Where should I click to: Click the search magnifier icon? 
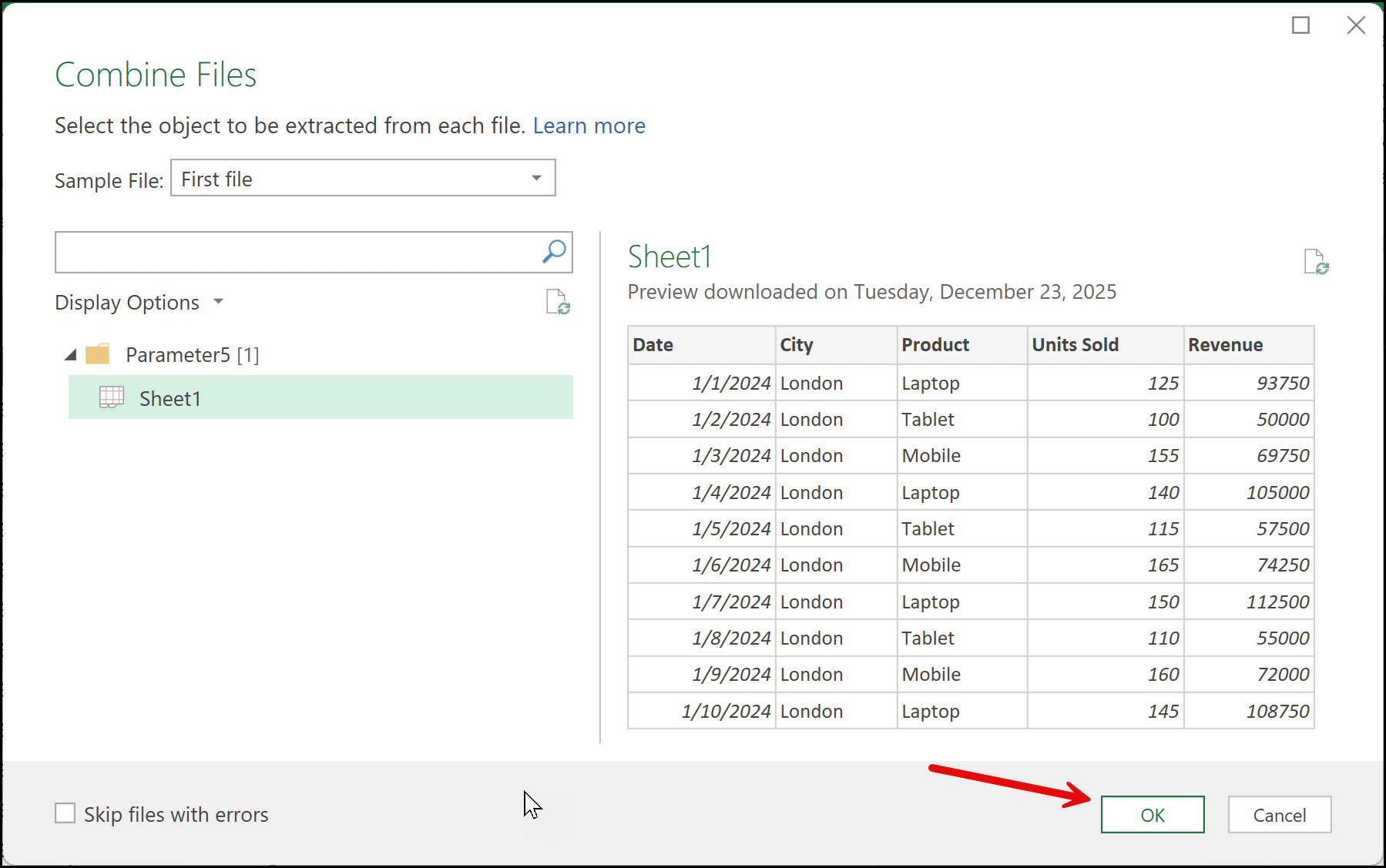coord(554,252)
